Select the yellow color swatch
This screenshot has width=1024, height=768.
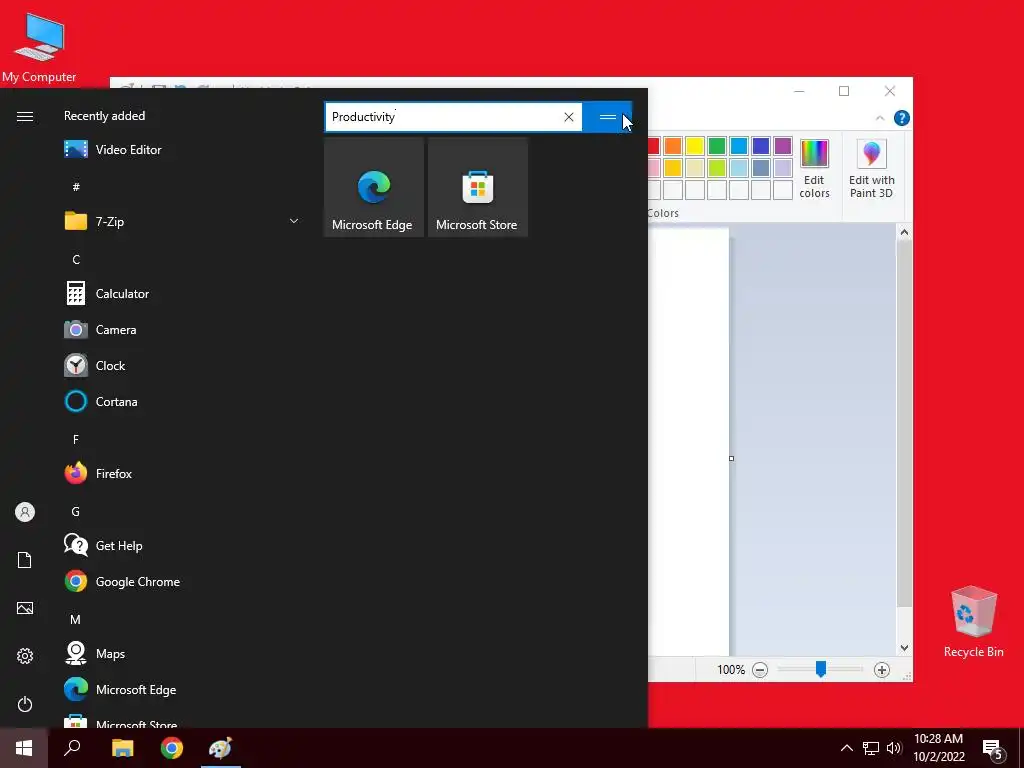click(695, 146)
